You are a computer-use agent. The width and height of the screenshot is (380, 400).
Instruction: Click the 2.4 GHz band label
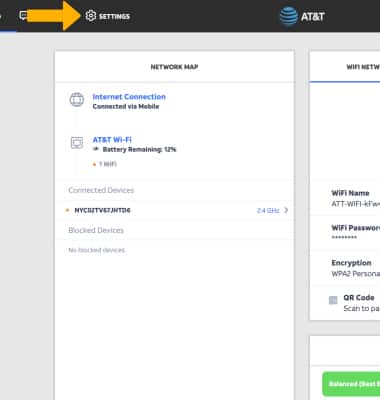[x=268, y=210]
